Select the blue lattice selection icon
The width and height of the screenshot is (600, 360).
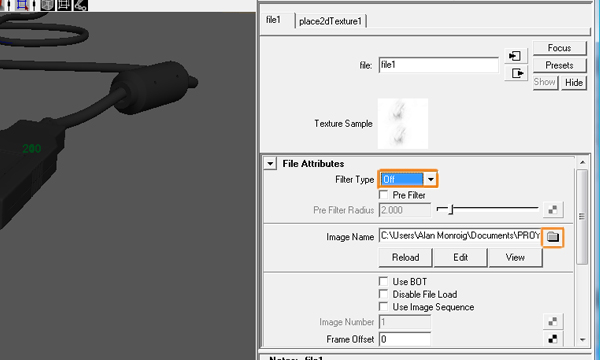click(x=22, y=5)
